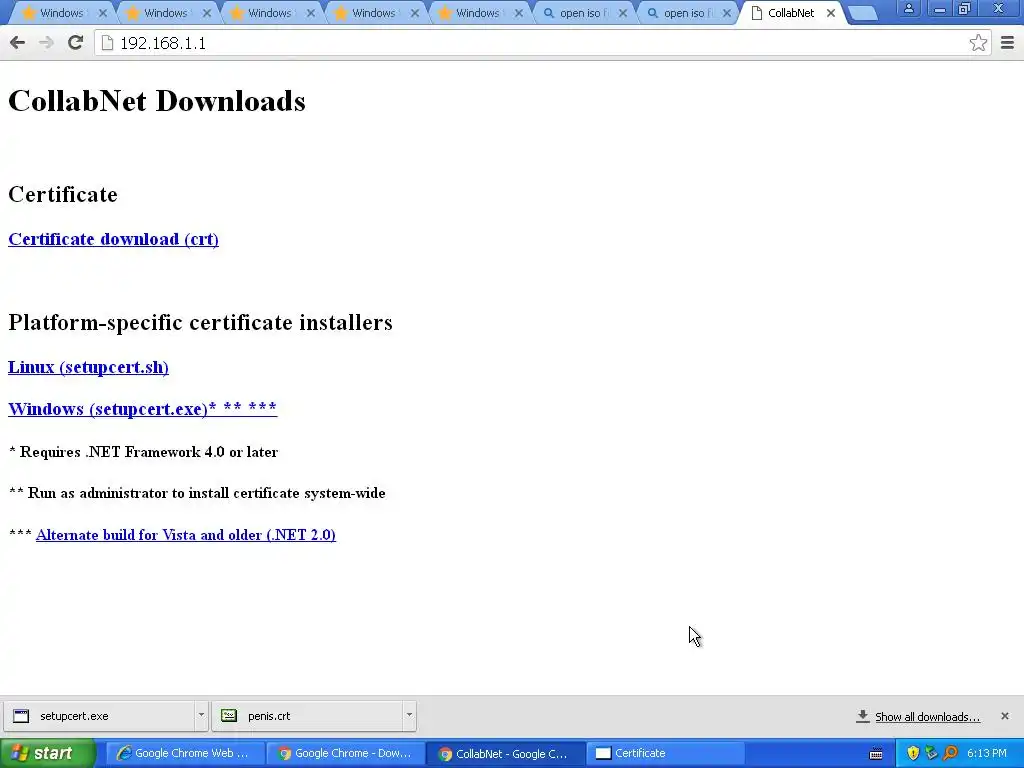
Task: Switch to the CollabNet tab
Action: click(x=790, y=13)
